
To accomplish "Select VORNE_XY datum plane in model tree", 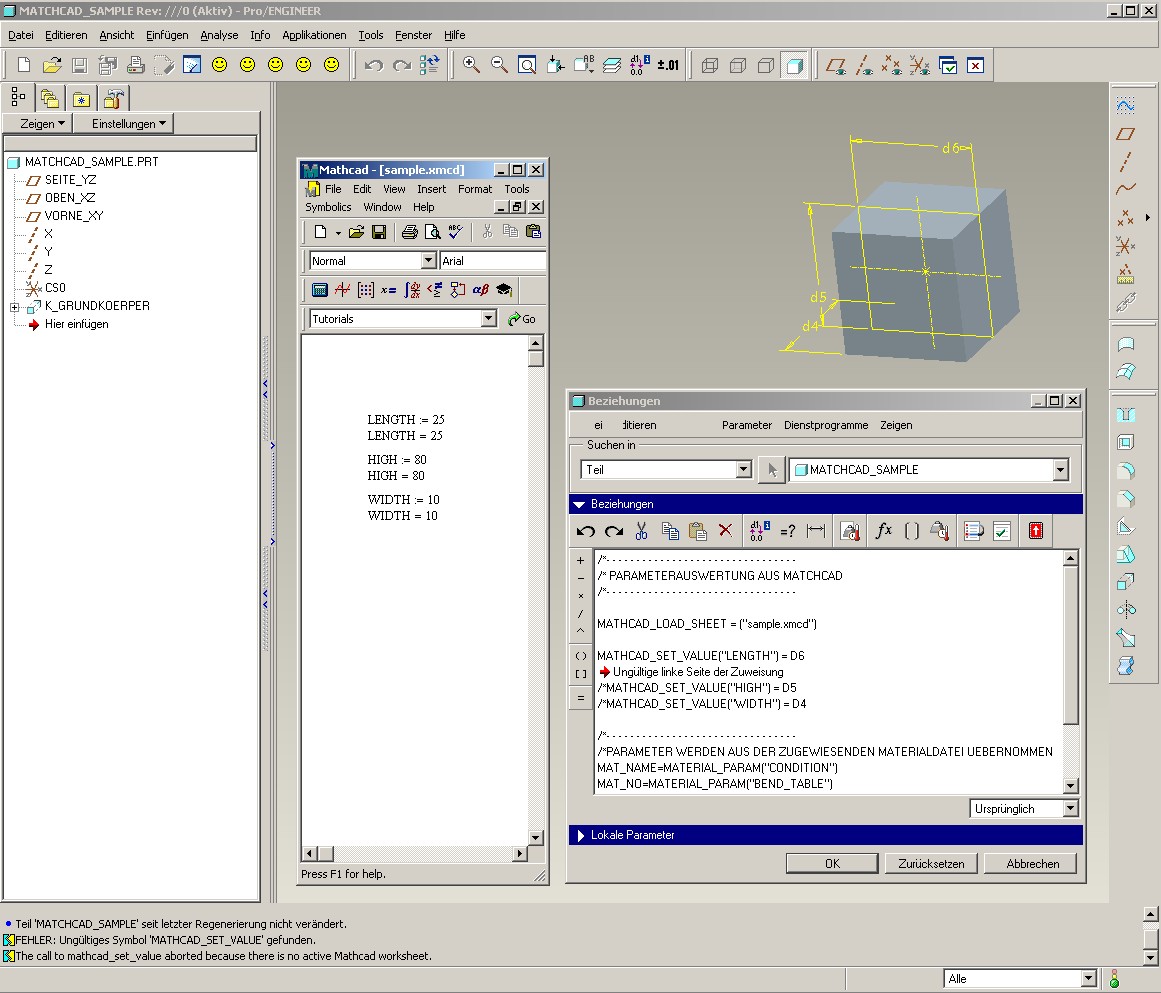I will pos(73,215).
